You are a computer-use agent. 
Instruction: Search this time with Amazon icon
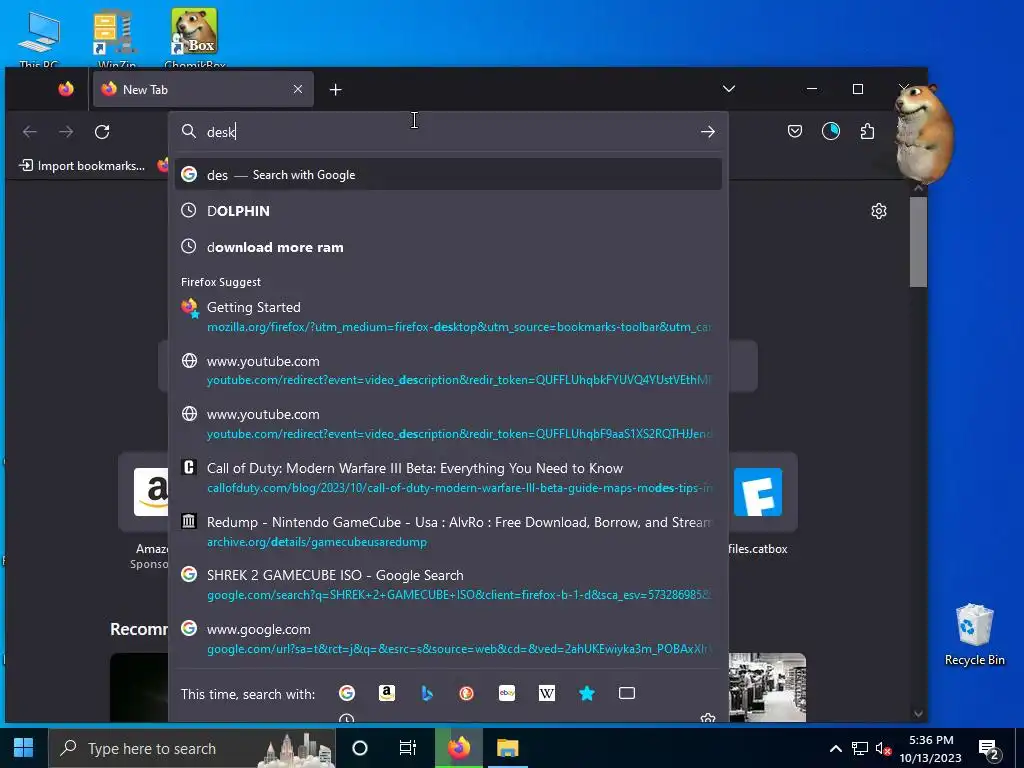(387, 694)
